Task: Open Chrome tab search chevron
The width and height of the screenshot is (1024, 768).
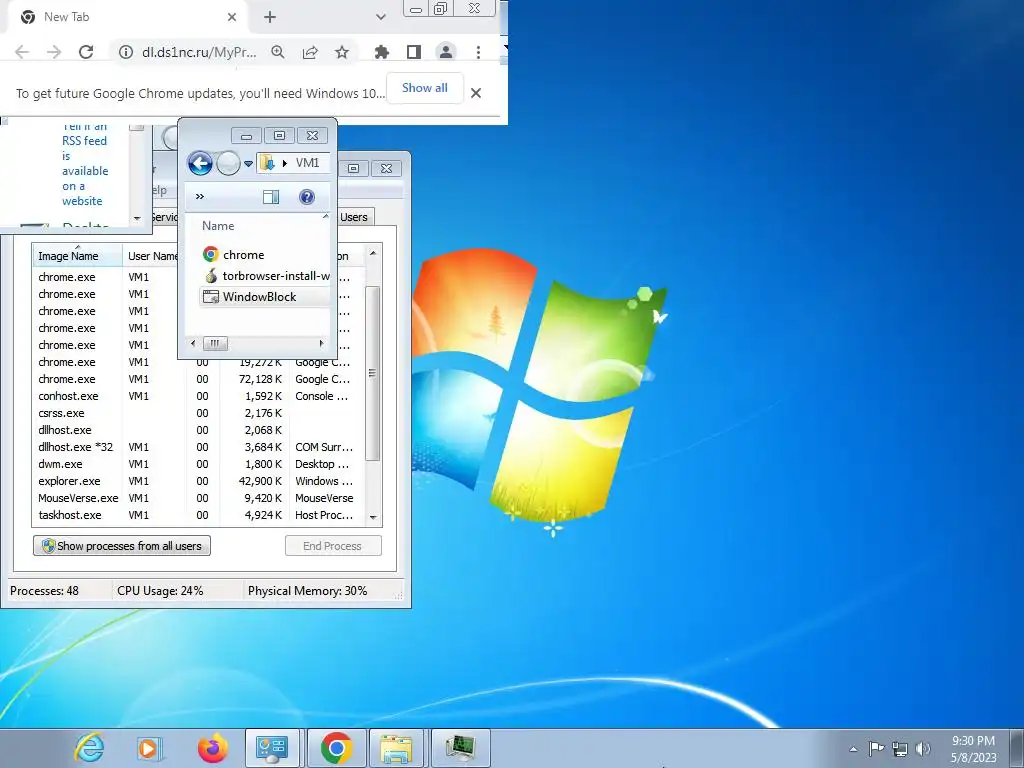Action: (381, 18)
